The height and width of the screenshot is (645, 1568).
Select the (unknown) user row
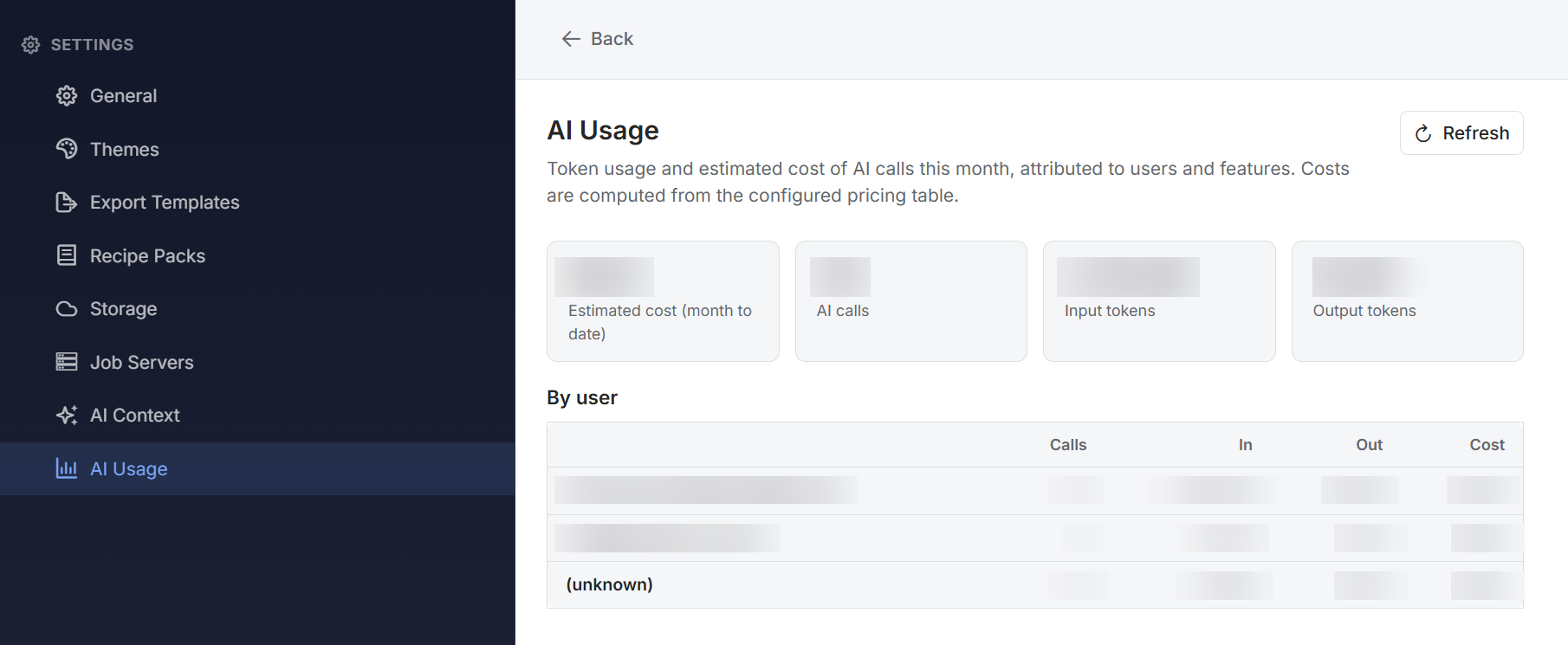pos(1035,585)
